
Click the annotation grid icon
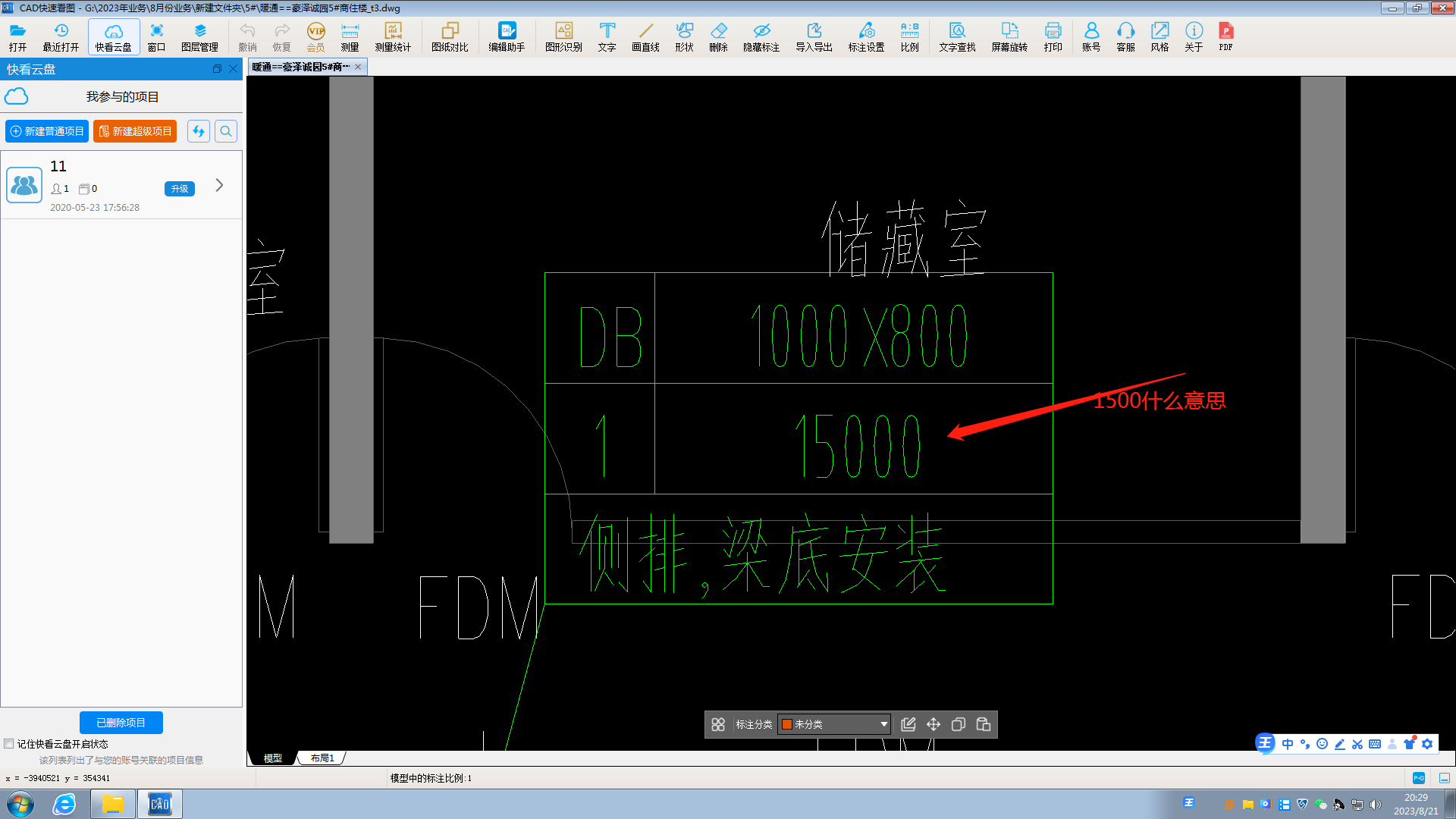point(718,724)
